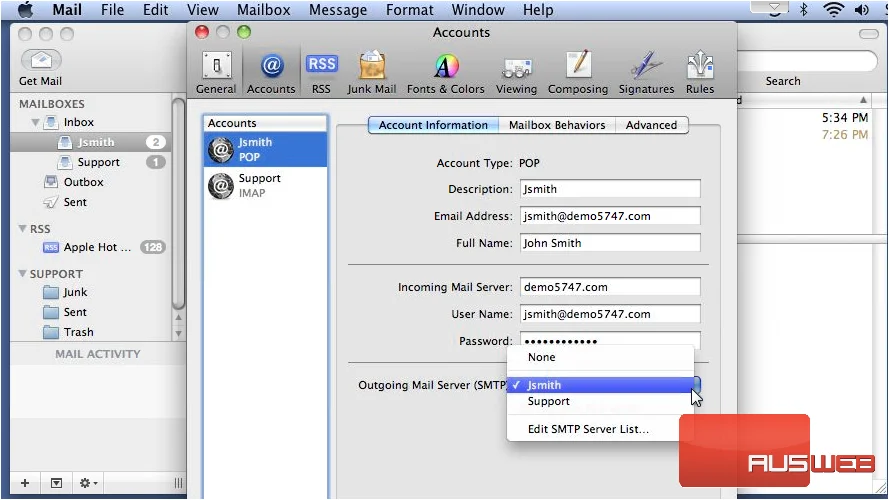Click the Mail window toolbar toggle pill
This screenshot has height=500, width=889.
pyautogui.click(x=868, y=34)
